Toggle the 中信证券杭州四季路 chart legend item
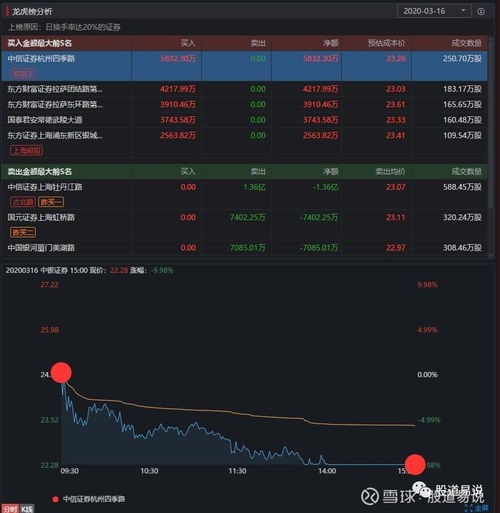This screenshot has width=500, height=513. tap(89, 499)
